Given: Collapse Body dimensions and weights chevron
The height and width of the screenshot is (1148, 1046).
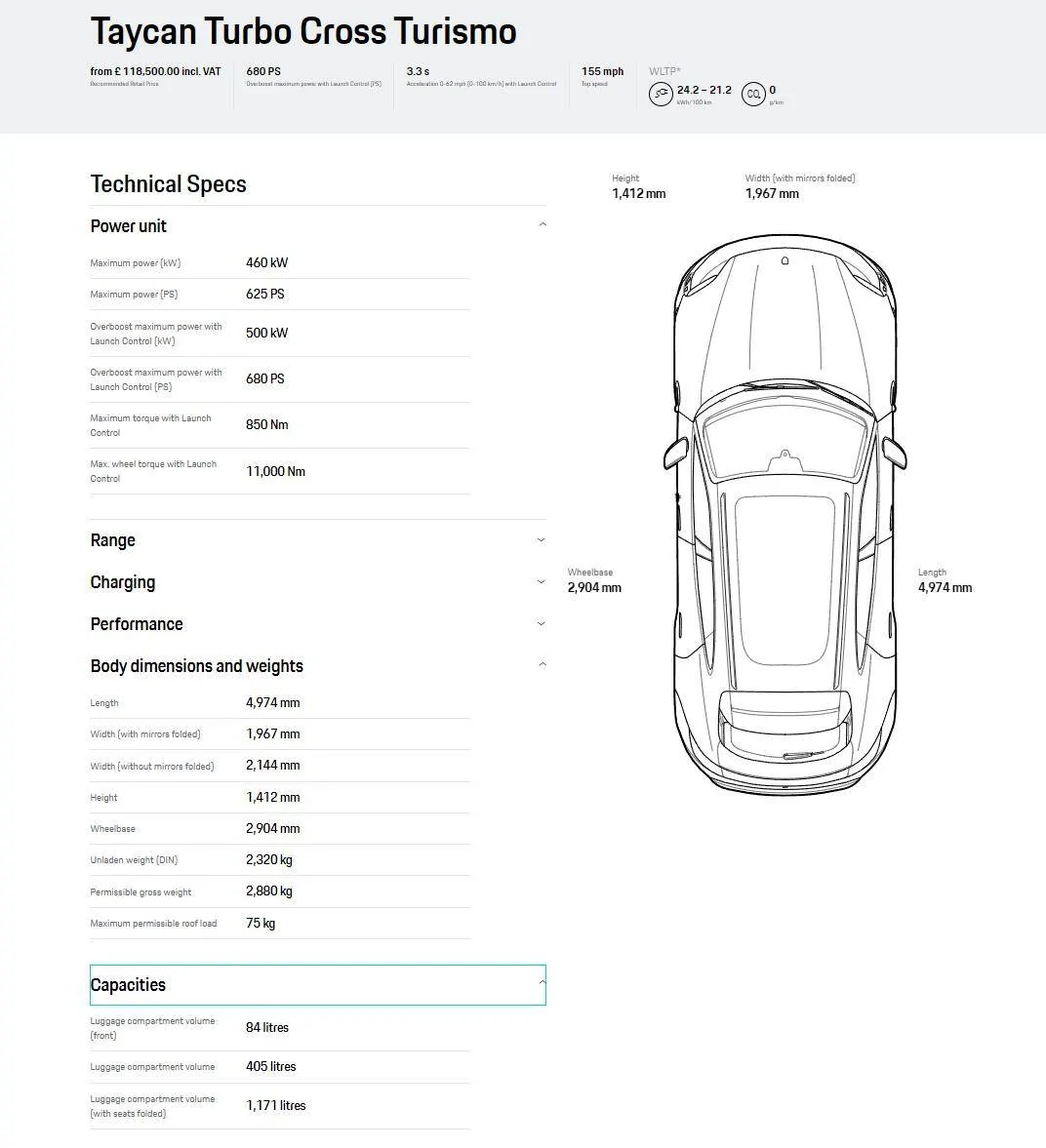Looking at the screenshot, I should 543,665.
